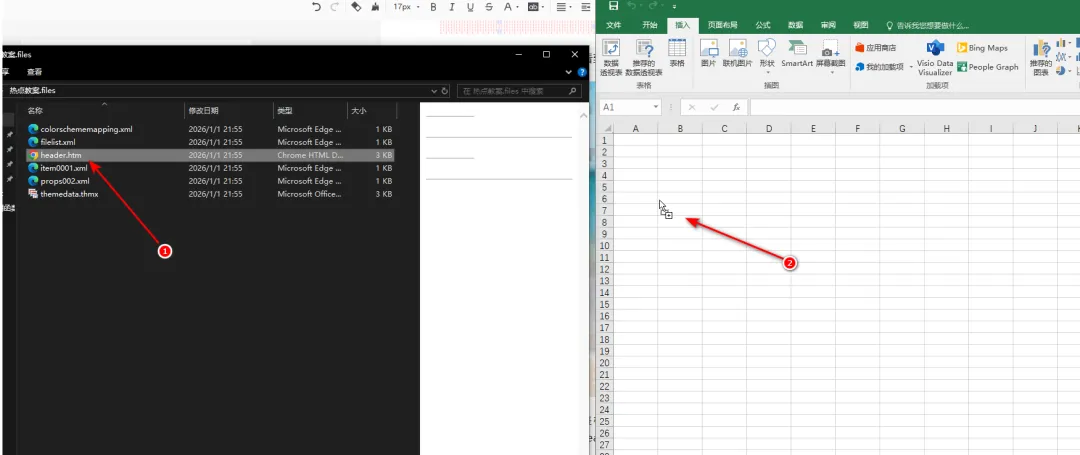Insert a Table (表格) from the ribbon

click(x=677, y=54)
